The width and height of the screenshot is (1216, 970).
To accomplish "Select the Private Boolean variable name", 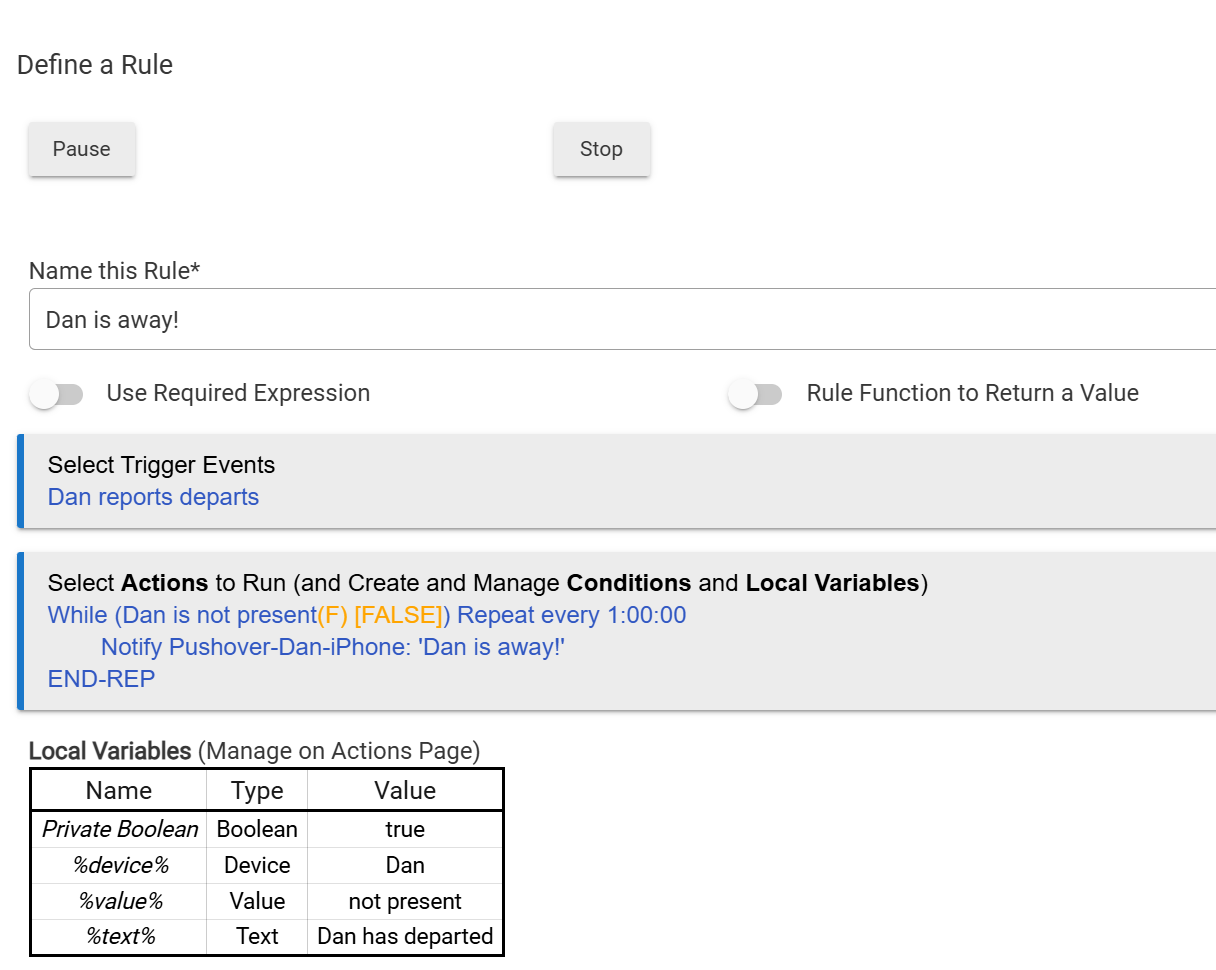I will [120, 829].
